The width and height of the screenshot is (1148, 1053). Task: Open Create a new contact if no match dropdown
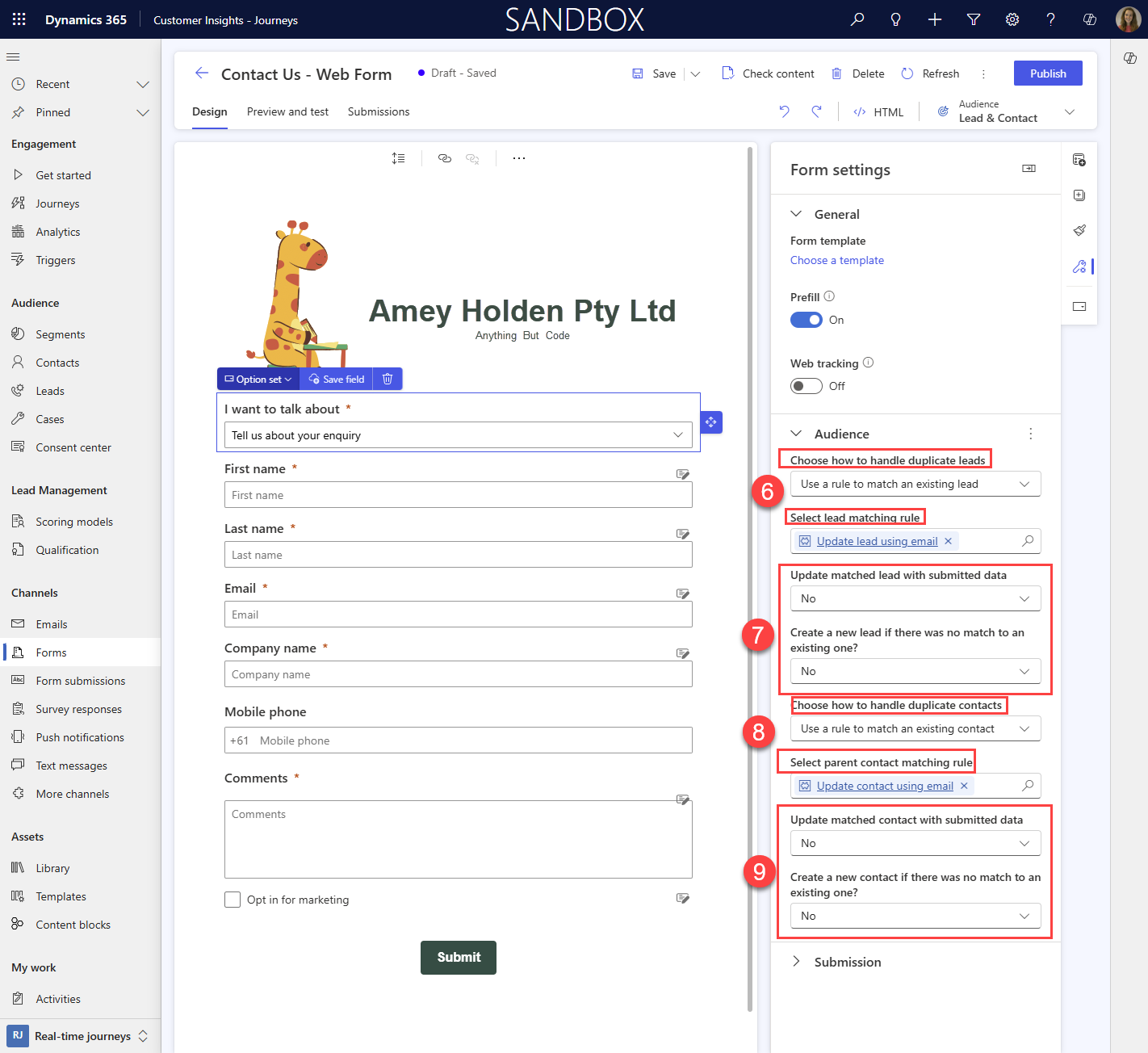[x=915, y=916]
